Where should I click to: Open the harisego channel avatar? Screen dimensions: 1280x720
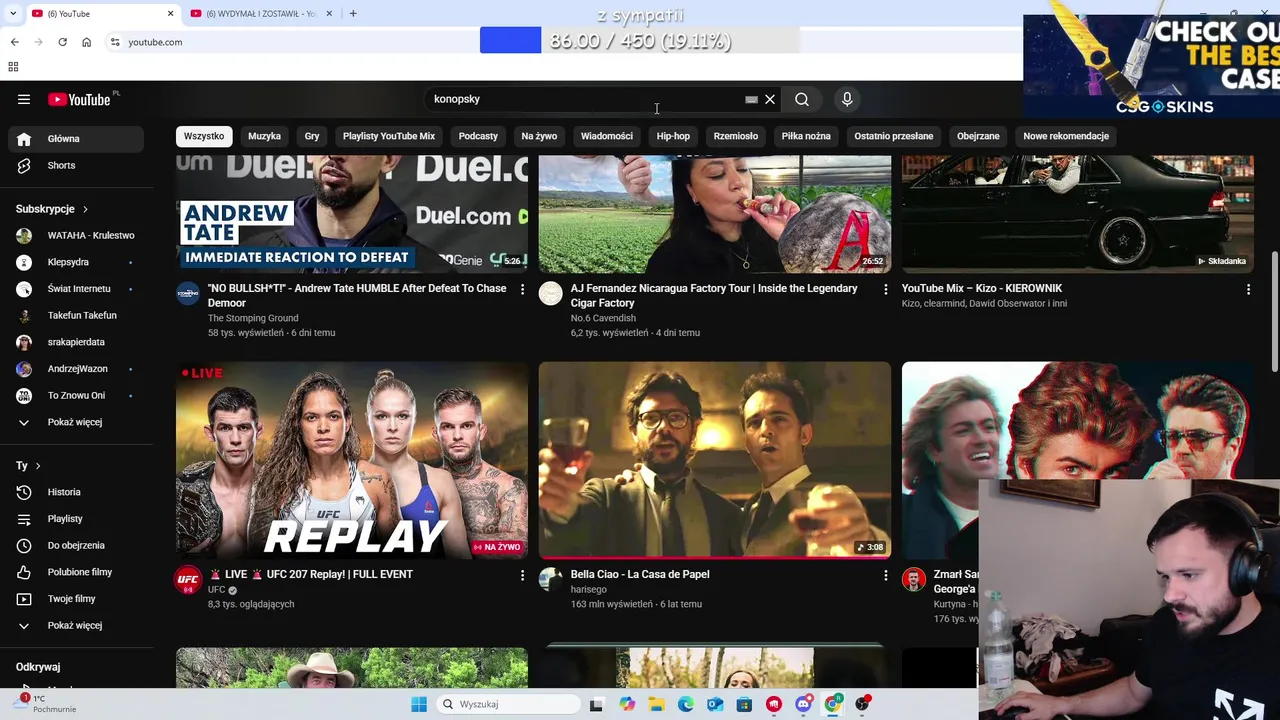pos(551,579)
